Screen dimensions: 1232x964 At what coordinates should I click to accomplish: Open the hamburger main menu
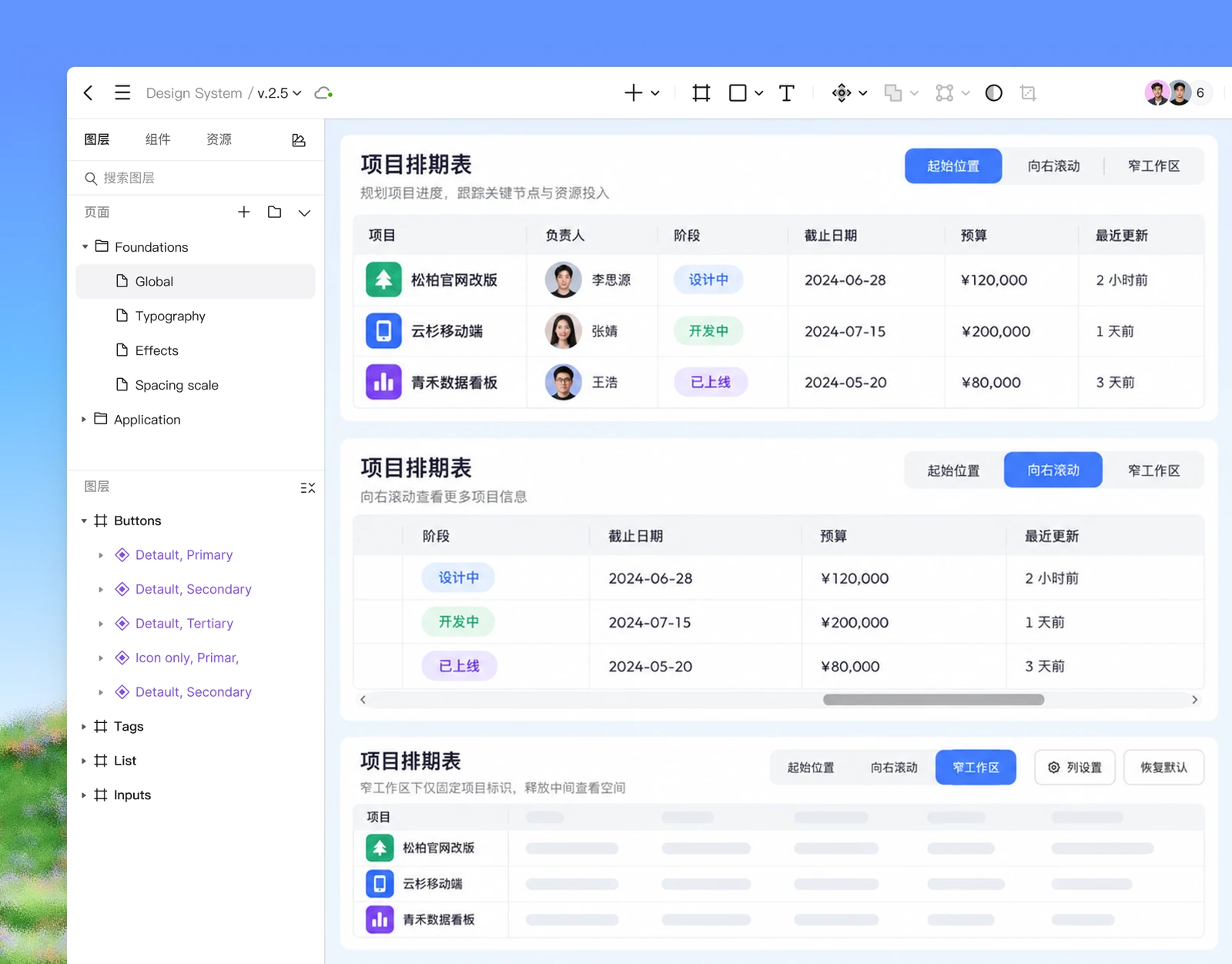[122, 93]
